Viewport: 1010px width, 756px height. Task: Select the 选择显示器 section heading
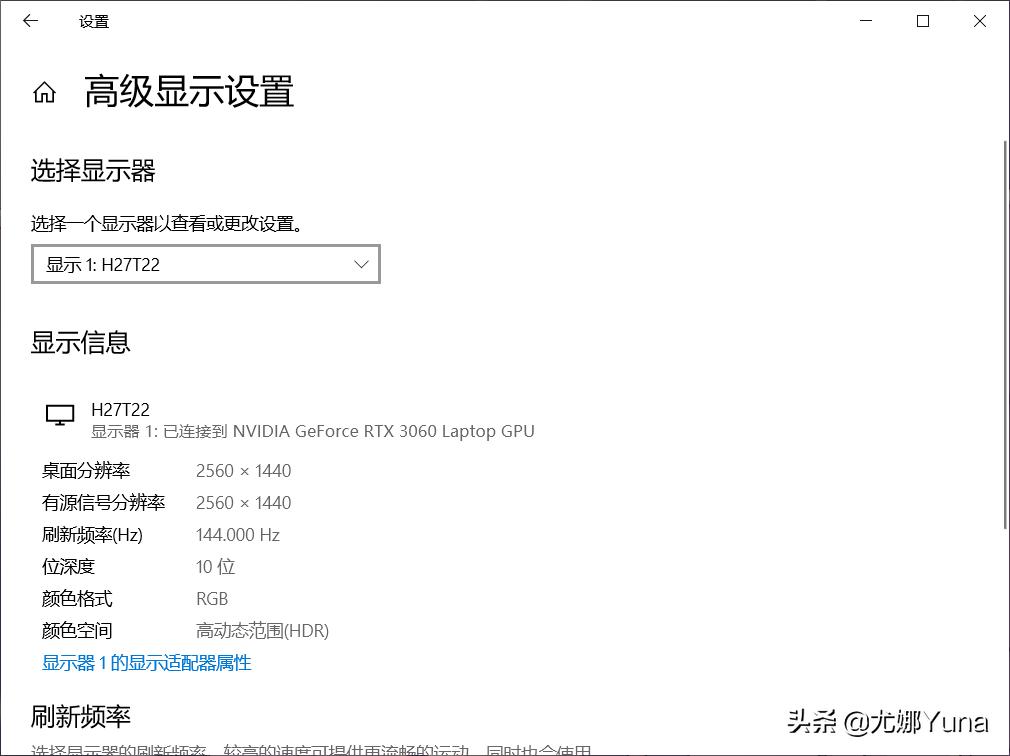point(91,170)
